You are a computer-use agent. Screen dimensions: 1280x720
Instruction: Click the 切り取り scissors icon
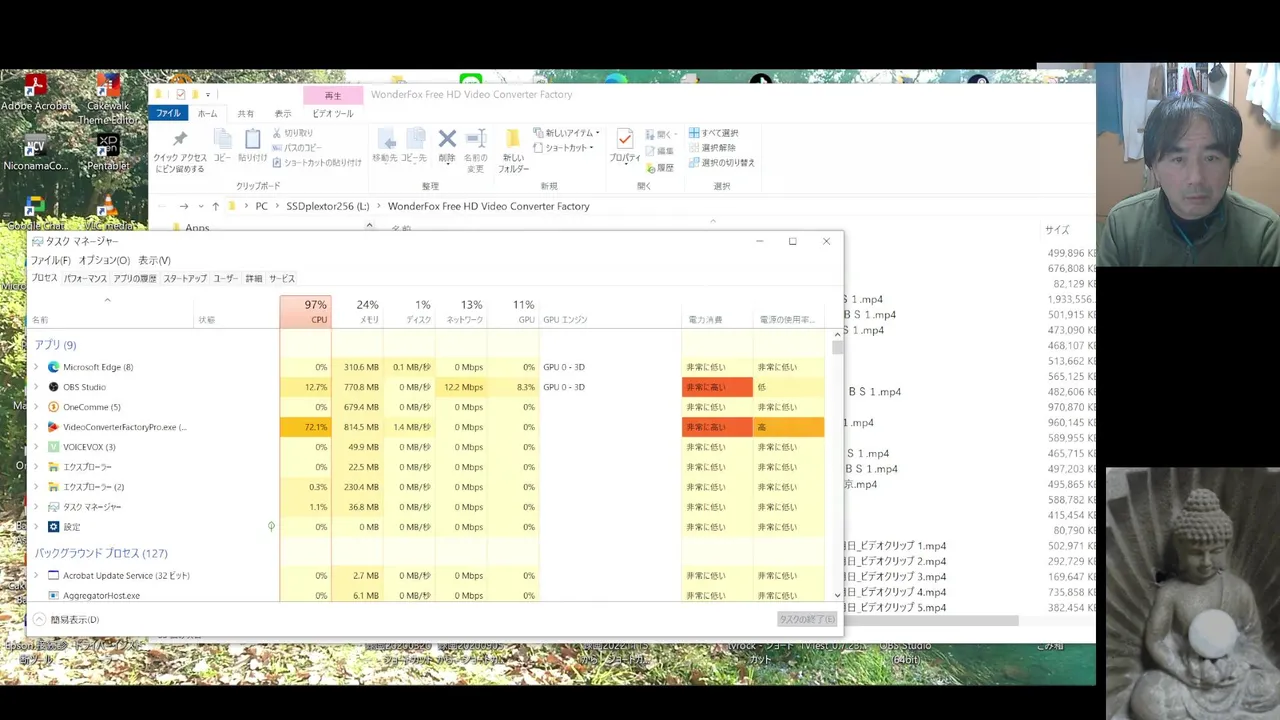(277, 133)
